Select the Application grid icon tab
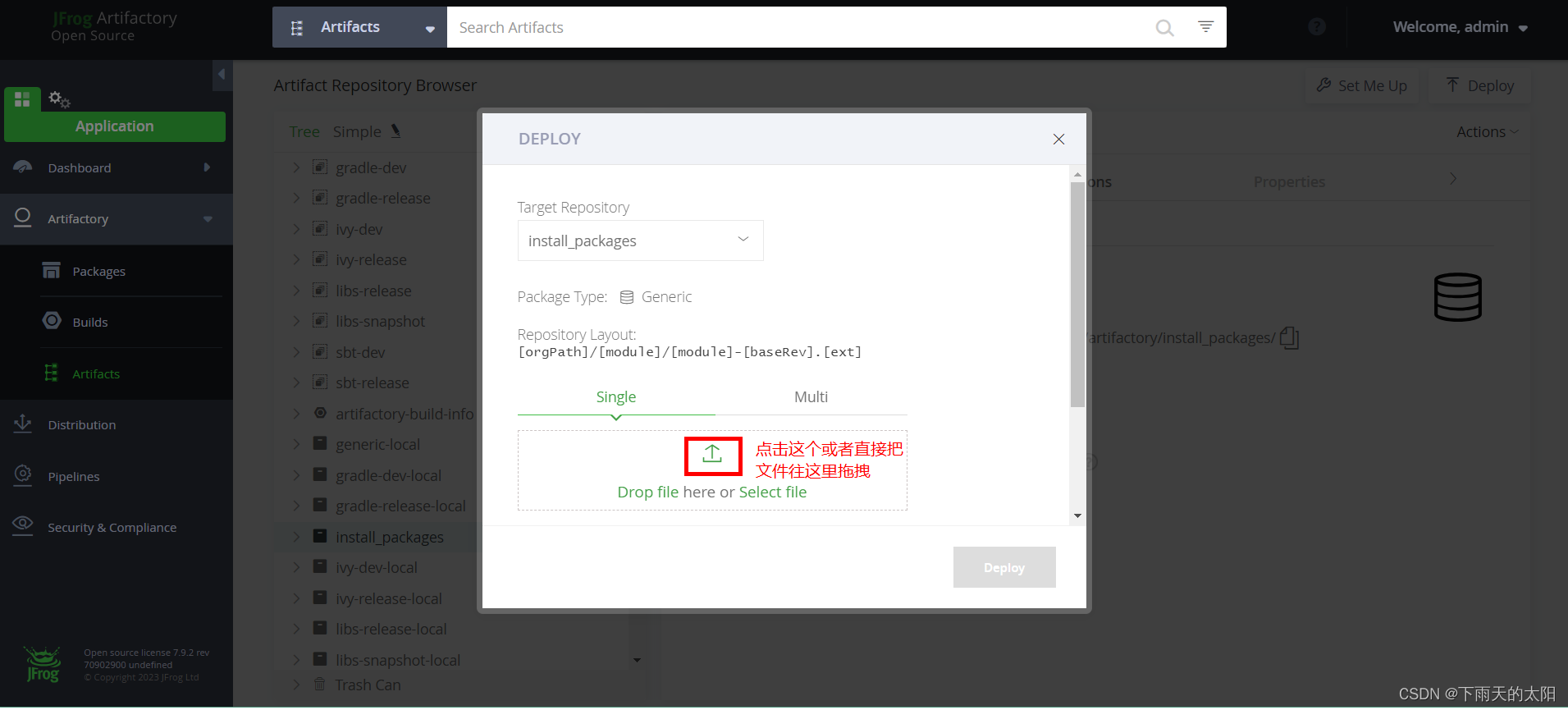The height and width of the screenshot is (710, 1568). pos(22,99)
